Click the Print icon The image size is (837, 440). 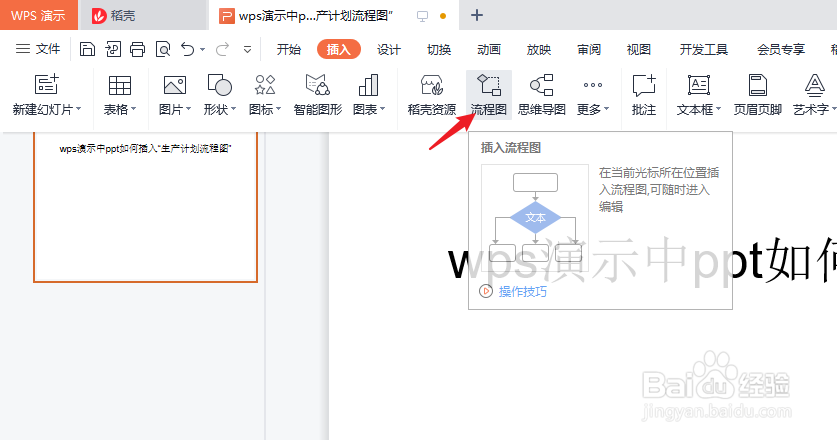138,49
